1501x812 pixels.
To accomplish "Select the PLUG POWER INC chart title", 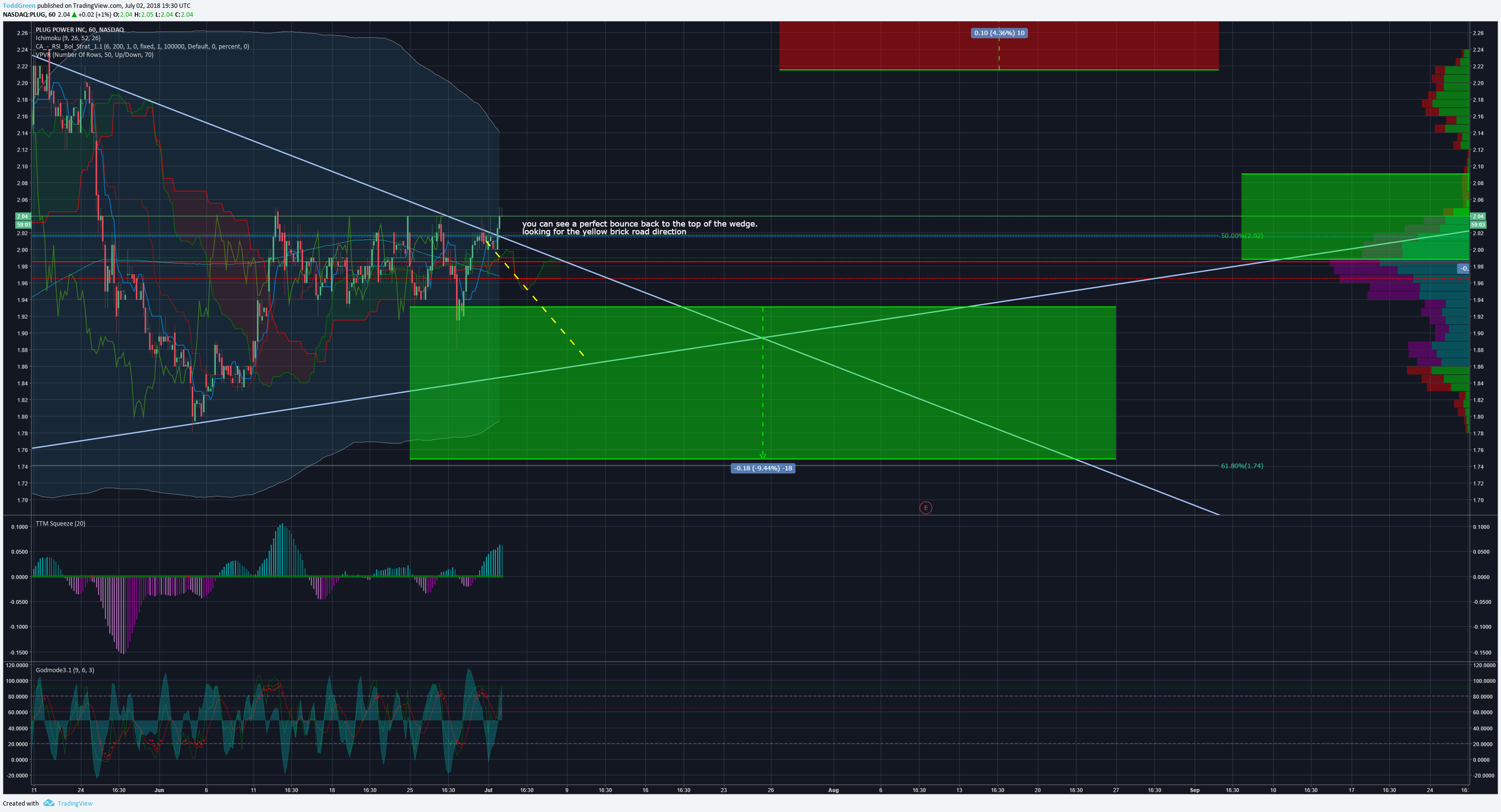I will (x=80, y=30).
